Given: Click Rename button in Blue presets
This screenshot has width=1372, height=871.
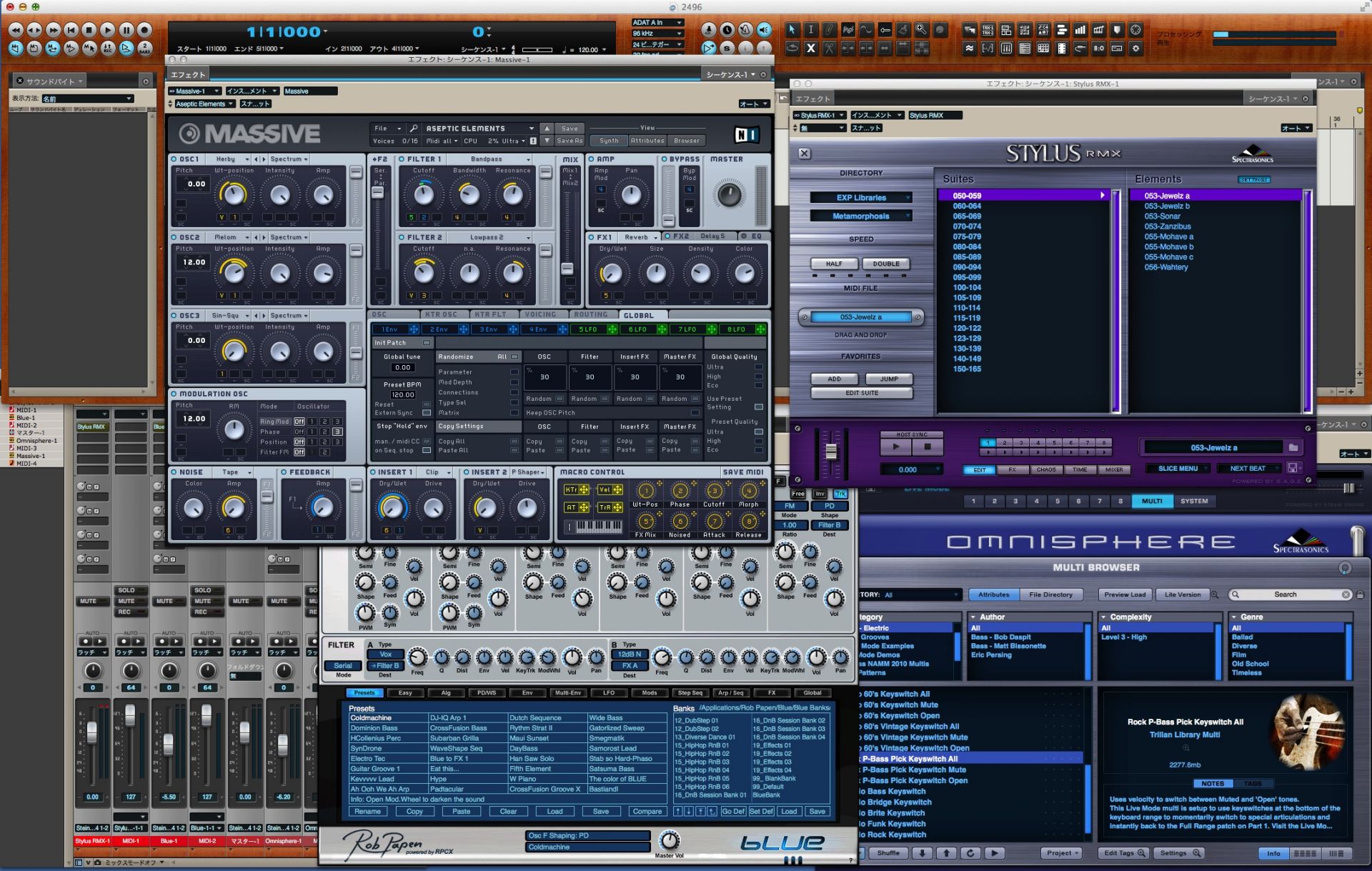Looking at the screenshot, I should click(x=367, y=812).
